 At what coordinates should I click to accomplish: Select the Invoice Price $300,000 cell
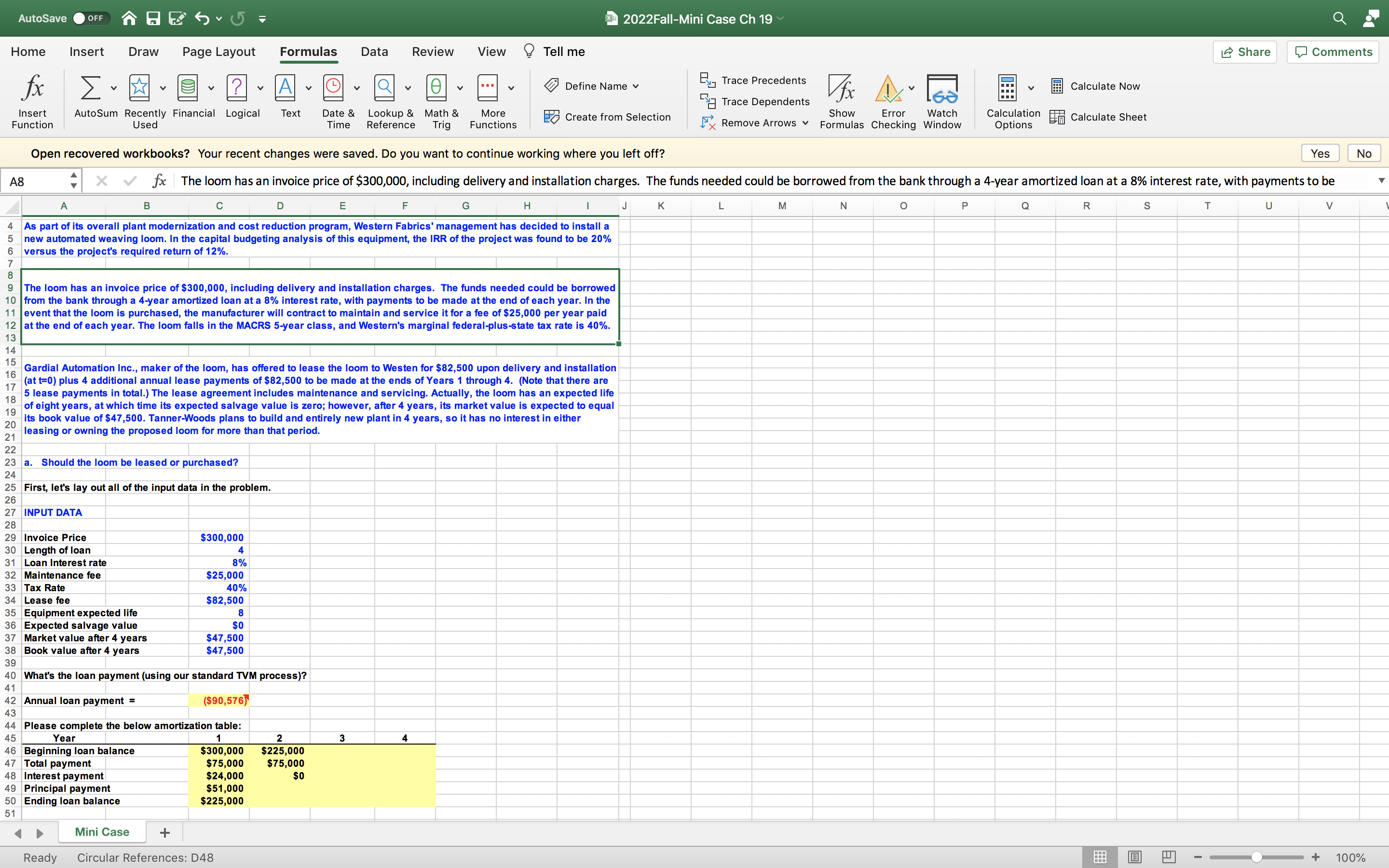pos(218,537)
